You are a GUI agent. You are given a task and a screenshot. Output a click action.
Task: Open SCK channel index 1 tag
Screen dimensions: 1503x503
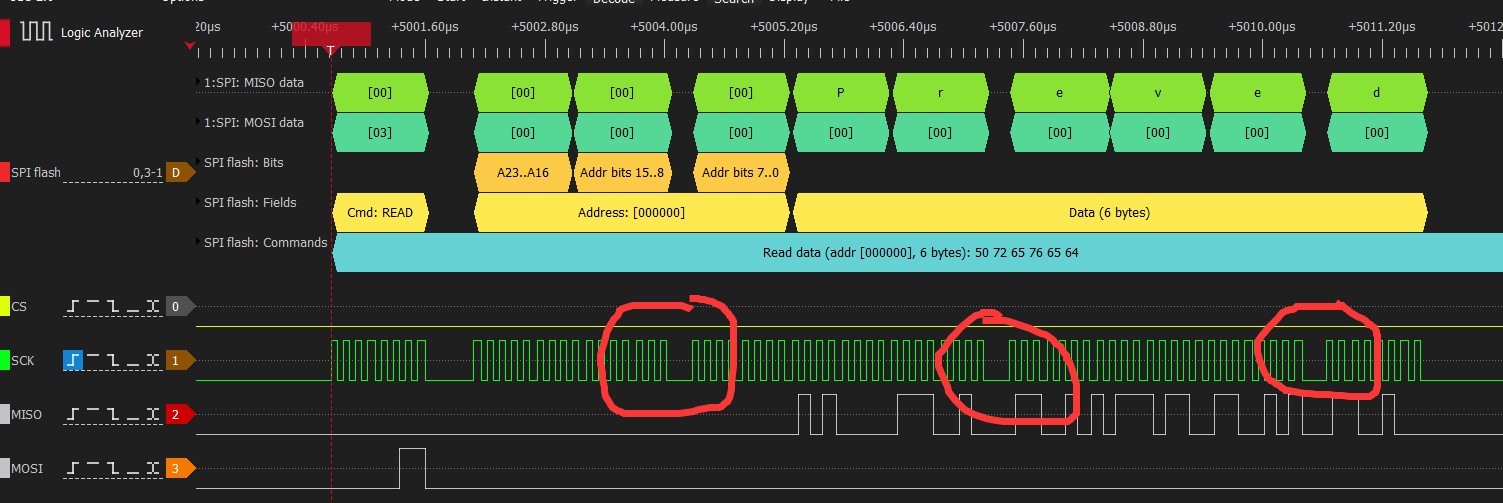pos(178,359)
